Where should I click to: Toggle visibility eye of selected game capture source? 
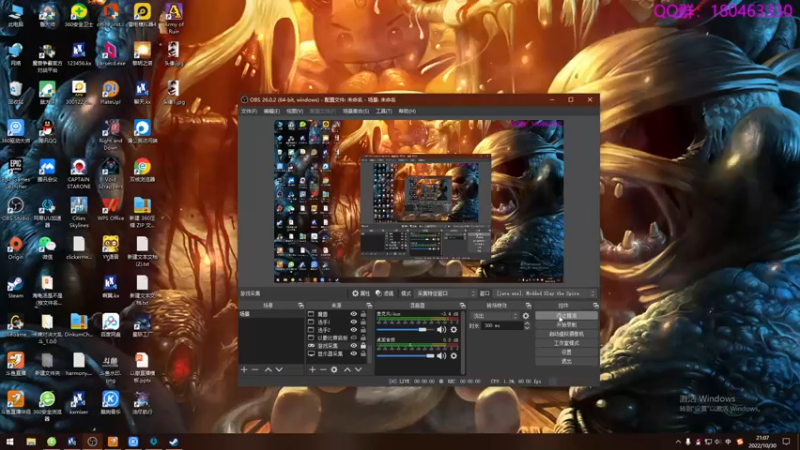pyautogui.click(x=354, y=346)
